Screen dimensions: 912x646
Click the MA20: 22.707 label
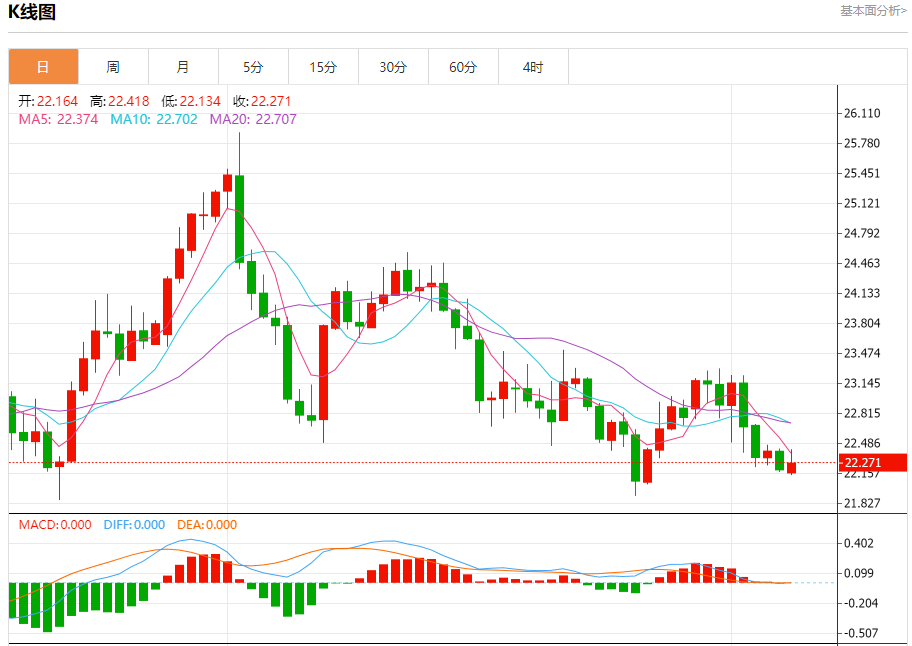[253, 119]
